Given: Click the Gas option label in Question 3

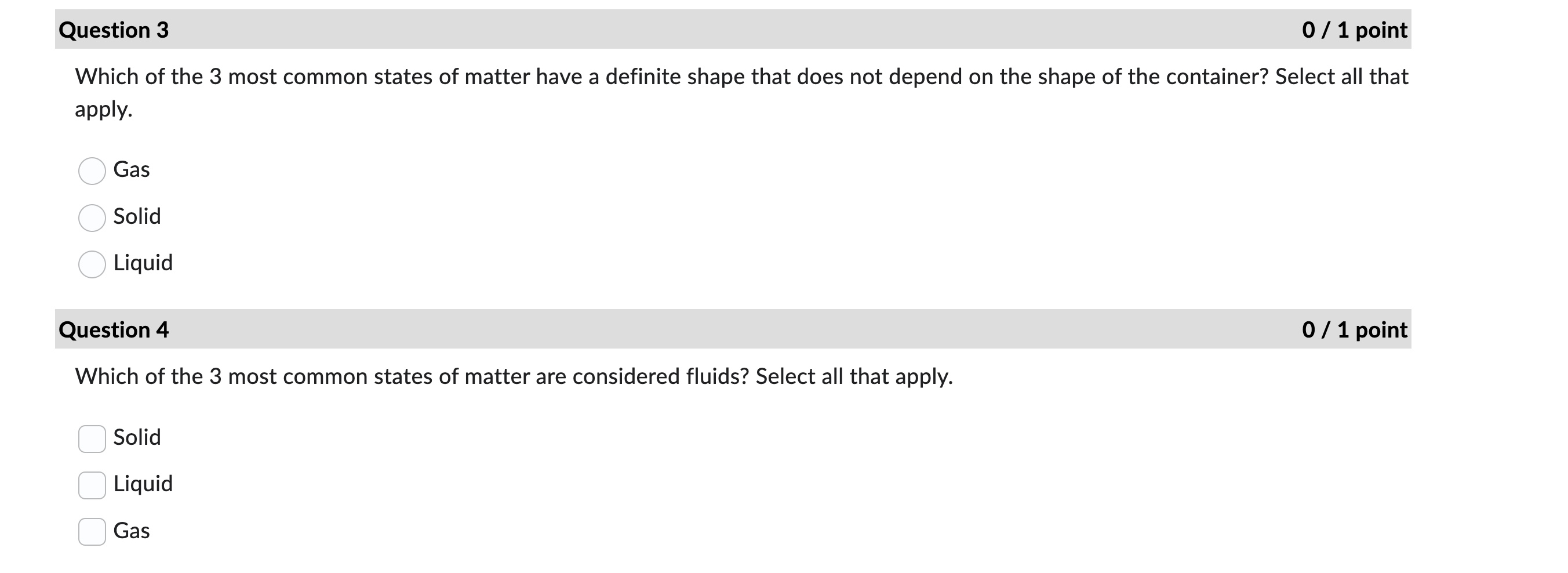Looking at the screenshot, I should 132,170.
